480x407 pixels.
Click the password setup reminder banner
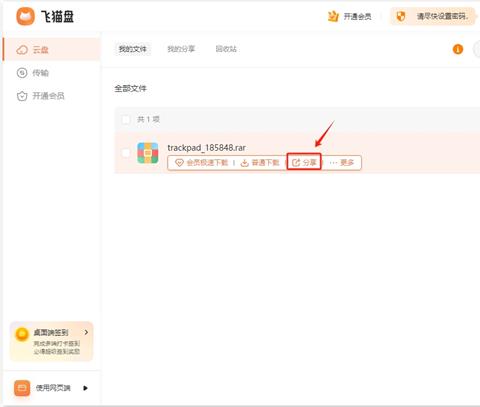[432, 16]
